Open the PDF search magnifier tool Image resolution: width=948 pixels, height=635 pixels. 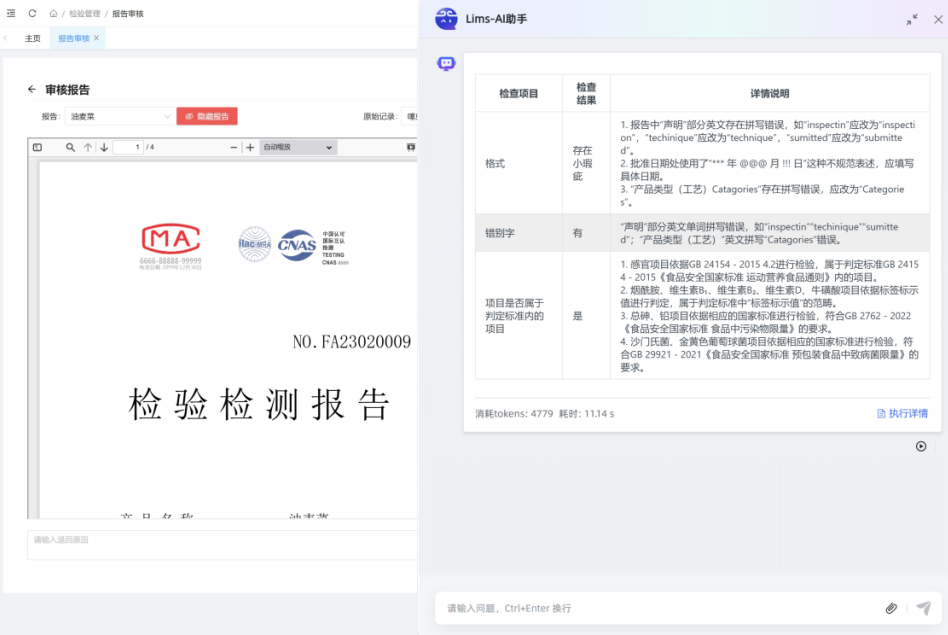tap(70, 147)
